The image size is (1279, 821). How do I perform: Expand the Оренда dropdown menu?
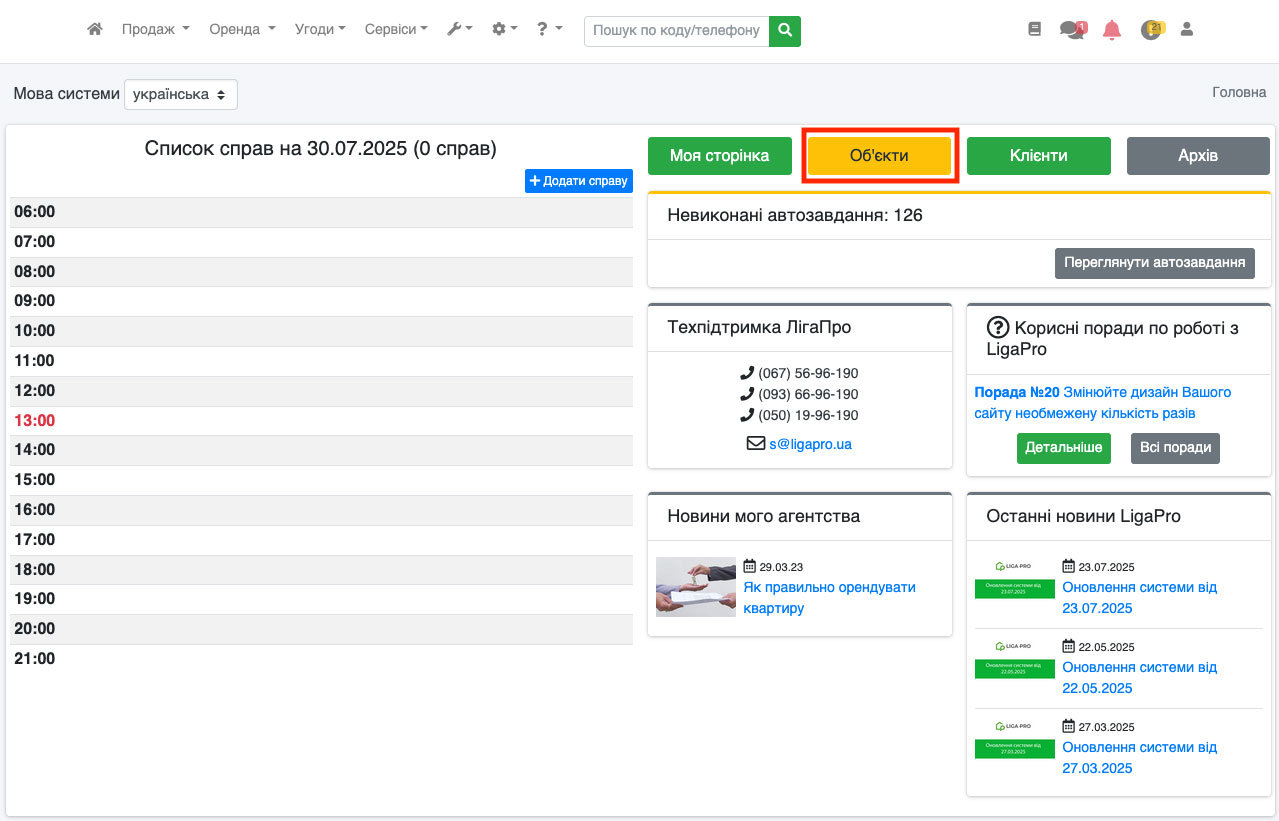point(242,30)
